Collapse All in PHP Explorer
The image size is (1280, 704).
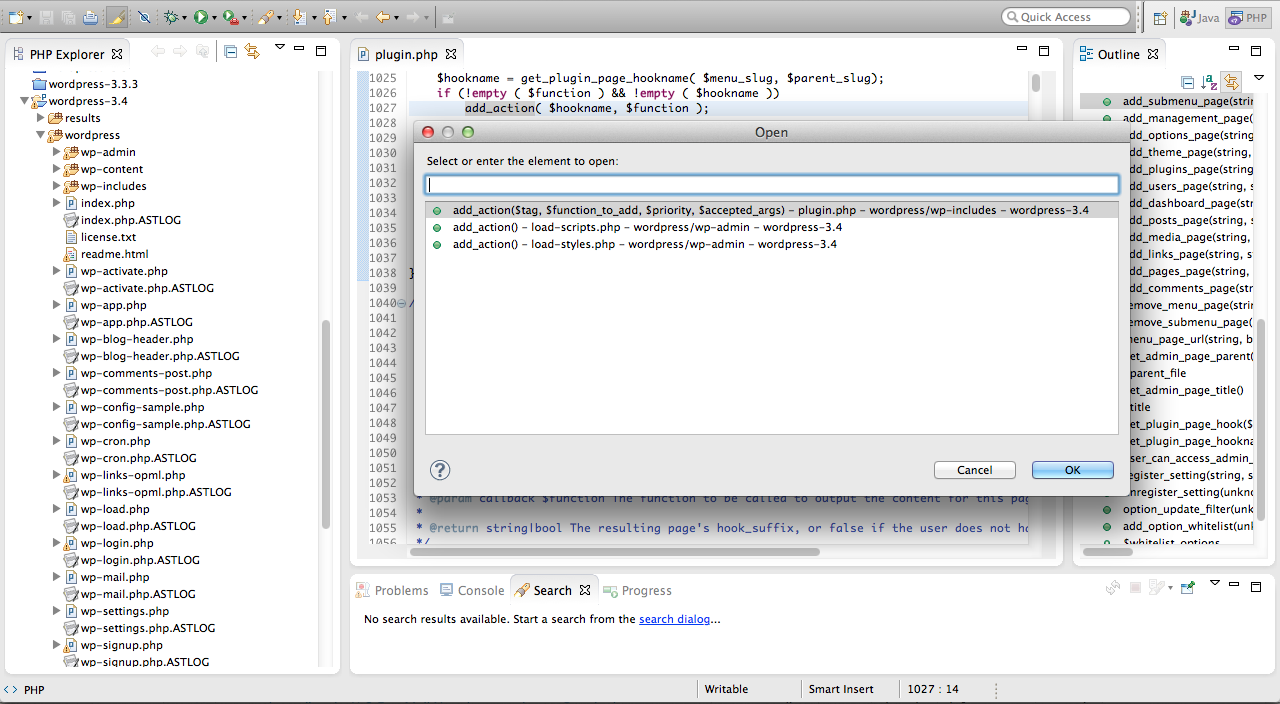coord(230,51)
